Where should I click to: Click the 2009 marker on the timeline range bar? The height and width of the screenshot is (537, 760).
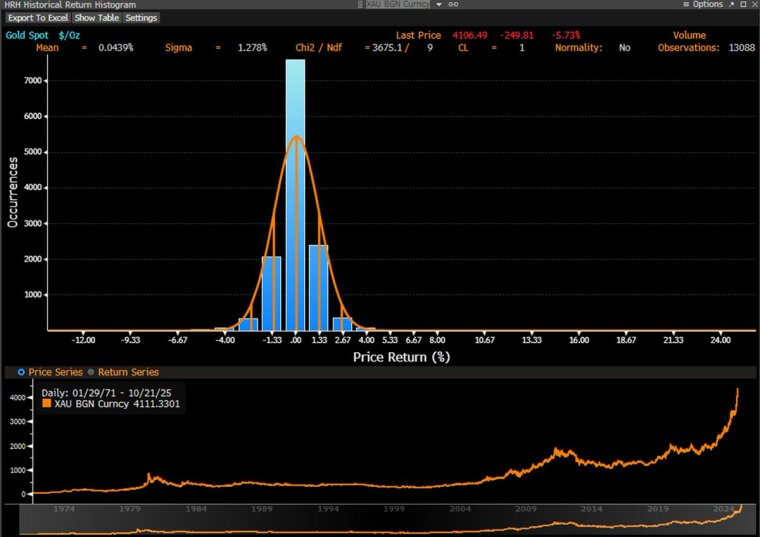[x=526, y=508]
